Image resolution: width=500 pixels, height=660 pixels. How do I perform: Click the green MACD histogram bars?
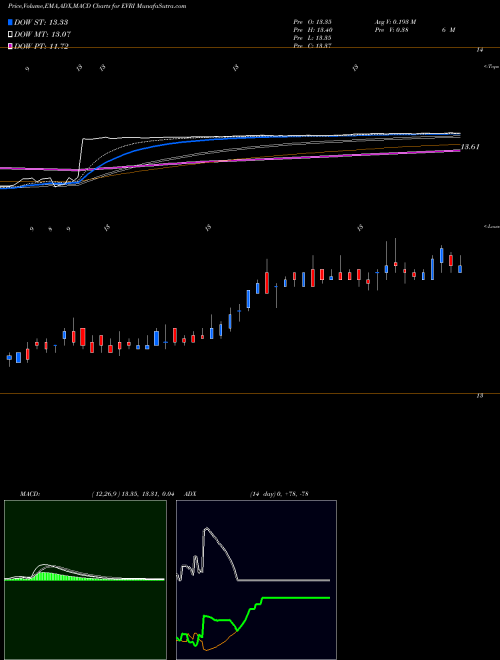pyautogui.click(x=53, y=576)
